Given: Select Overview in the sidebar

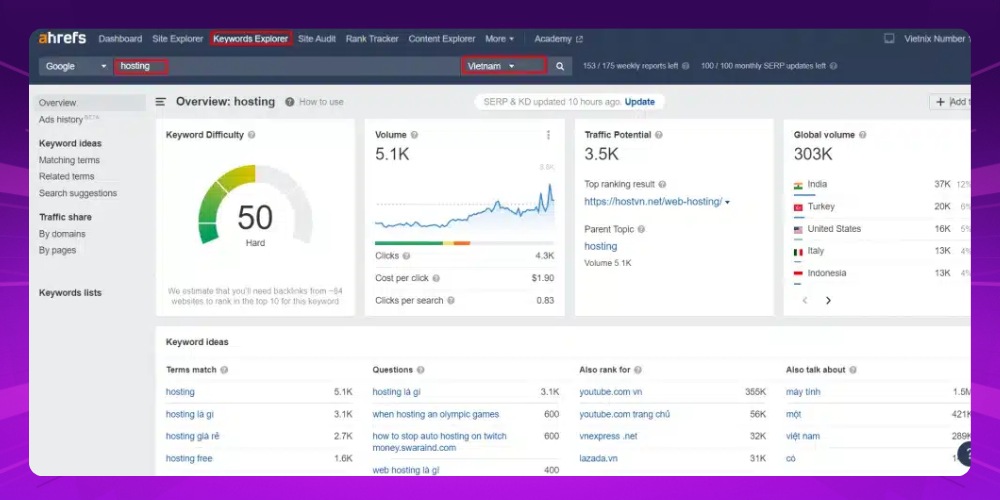Looking at the screenshot, I should [91, 103].
